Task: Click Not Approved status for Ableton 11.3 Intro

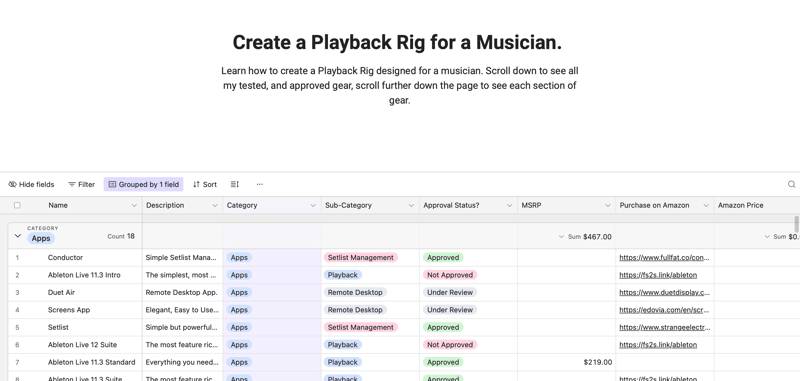Action: (x=450, y=275)
